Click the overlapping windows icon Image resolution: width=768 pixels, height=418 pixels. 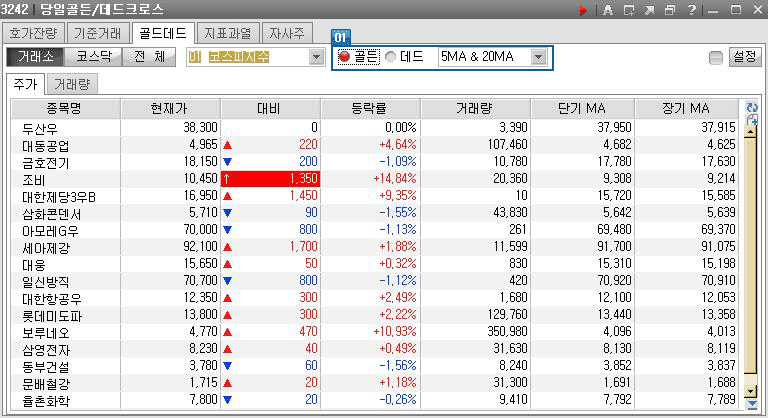coord(669,10)
